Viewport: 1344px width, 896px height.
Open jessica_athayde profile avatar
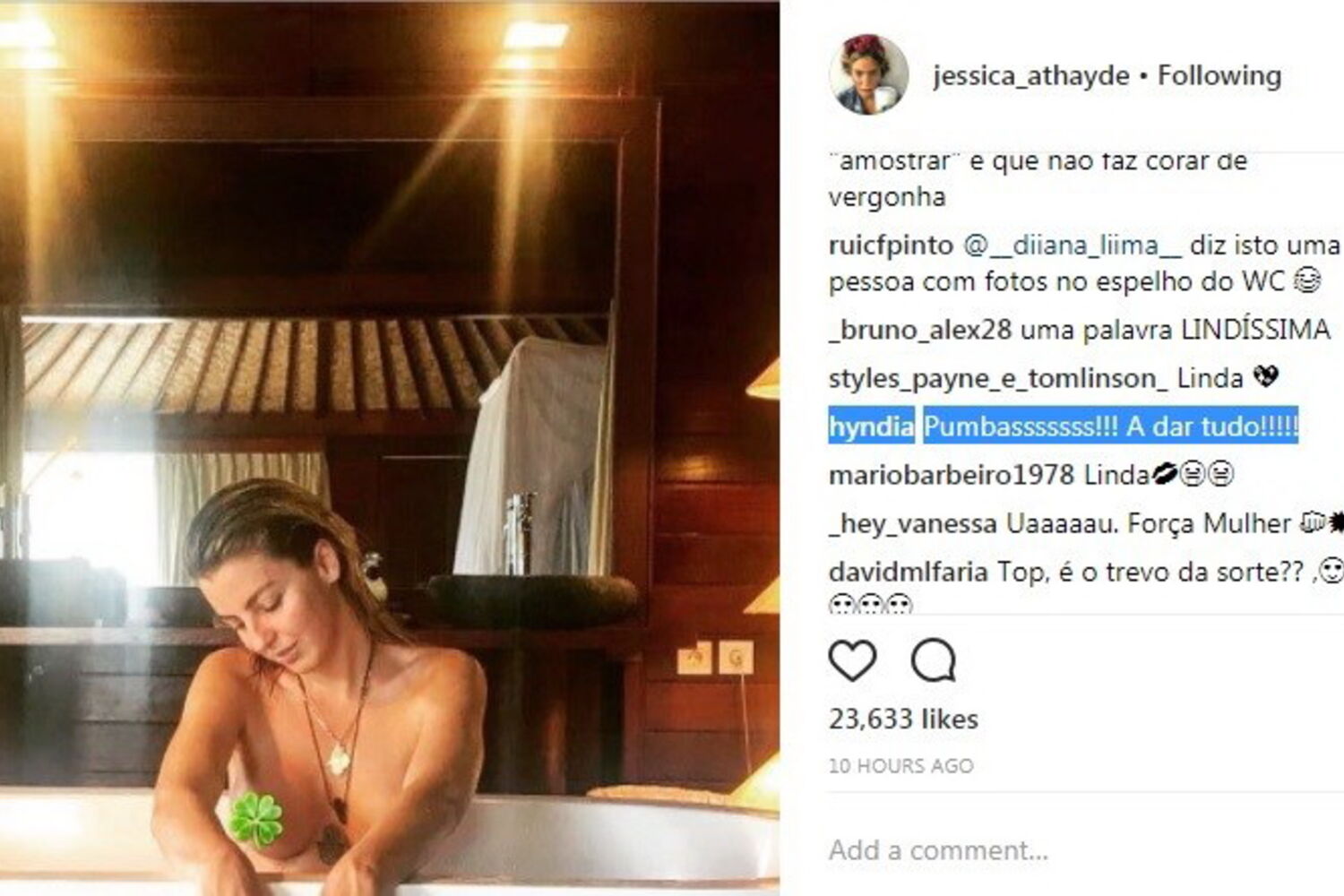point(868,74)
